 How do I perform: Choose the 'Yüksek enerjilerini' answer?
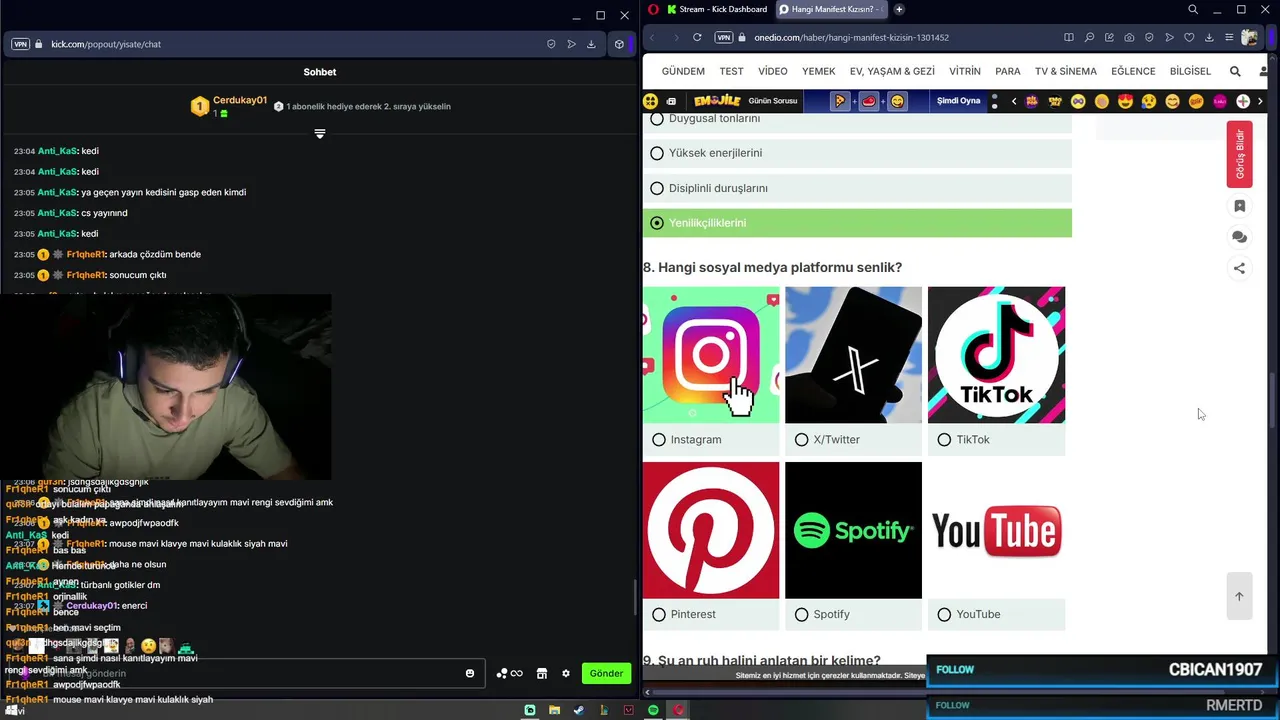857,153
